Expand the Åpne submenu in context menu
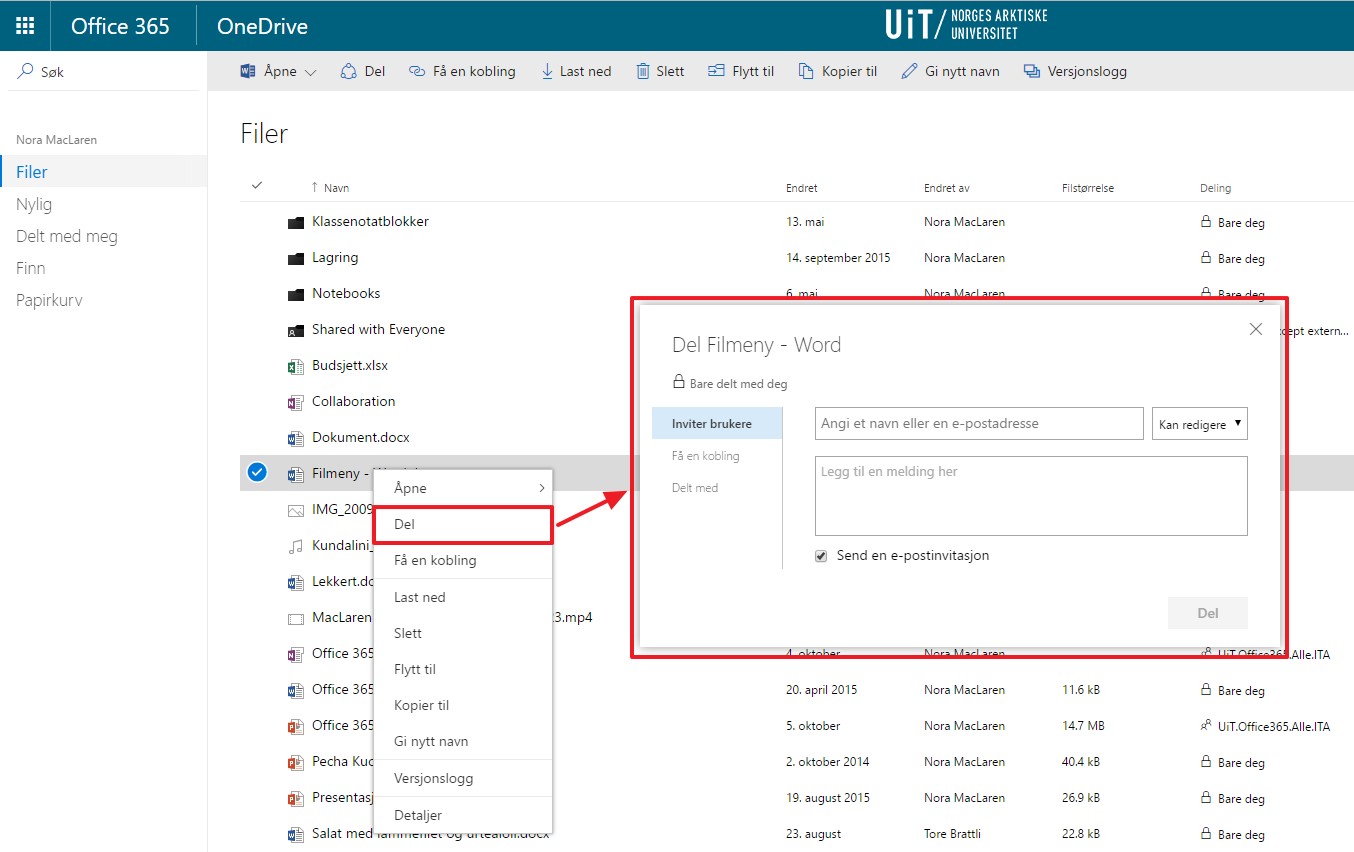Image resolution: width=1354 pixels, height=852 pixels. point(541,488)
